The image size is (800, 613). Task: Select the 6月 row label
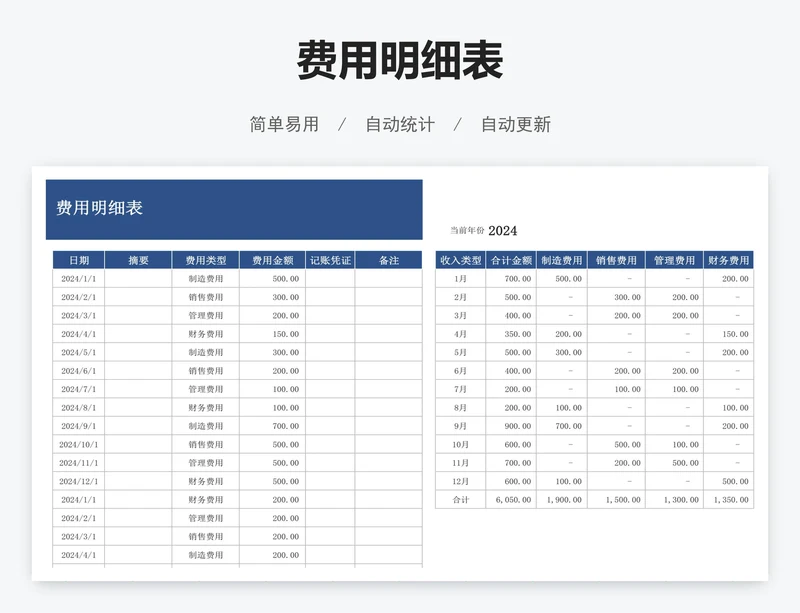click(x=460, y=371)
